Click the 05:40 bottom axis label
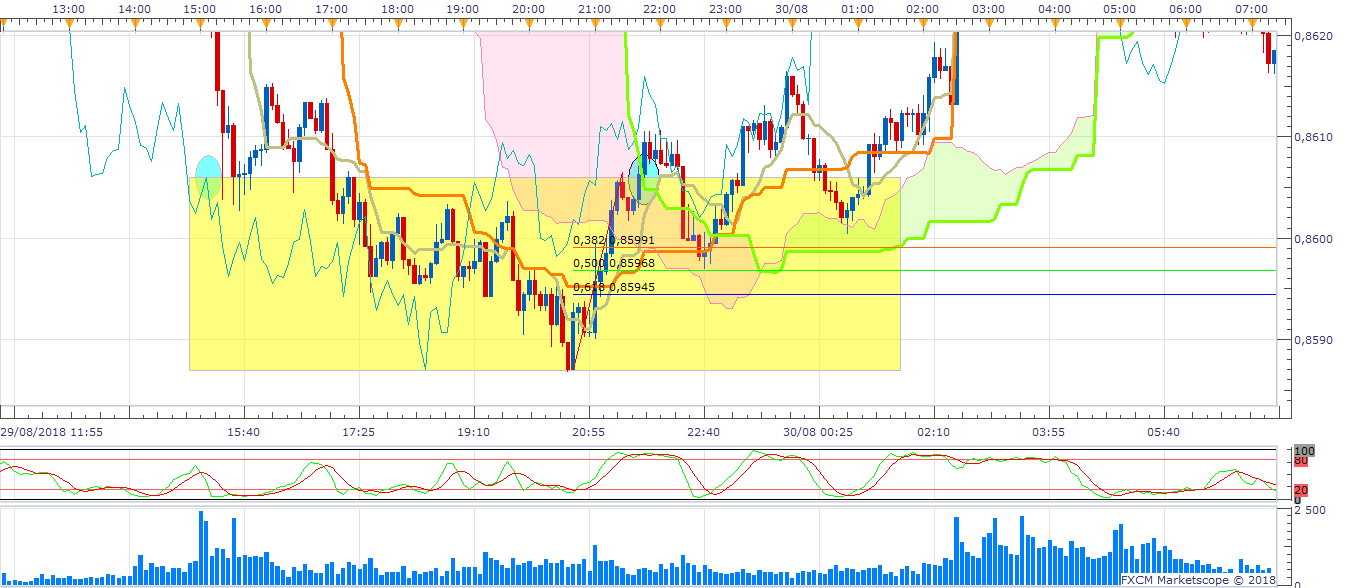The image size is (1349, 588). (x=1164, y=432)
